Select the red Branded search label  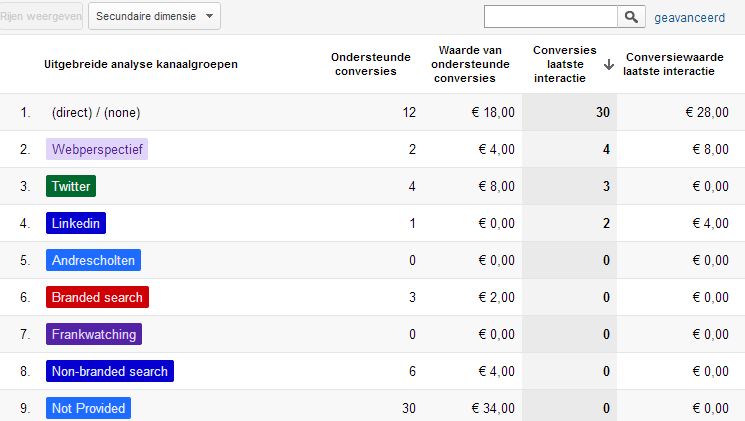point(97,297)
